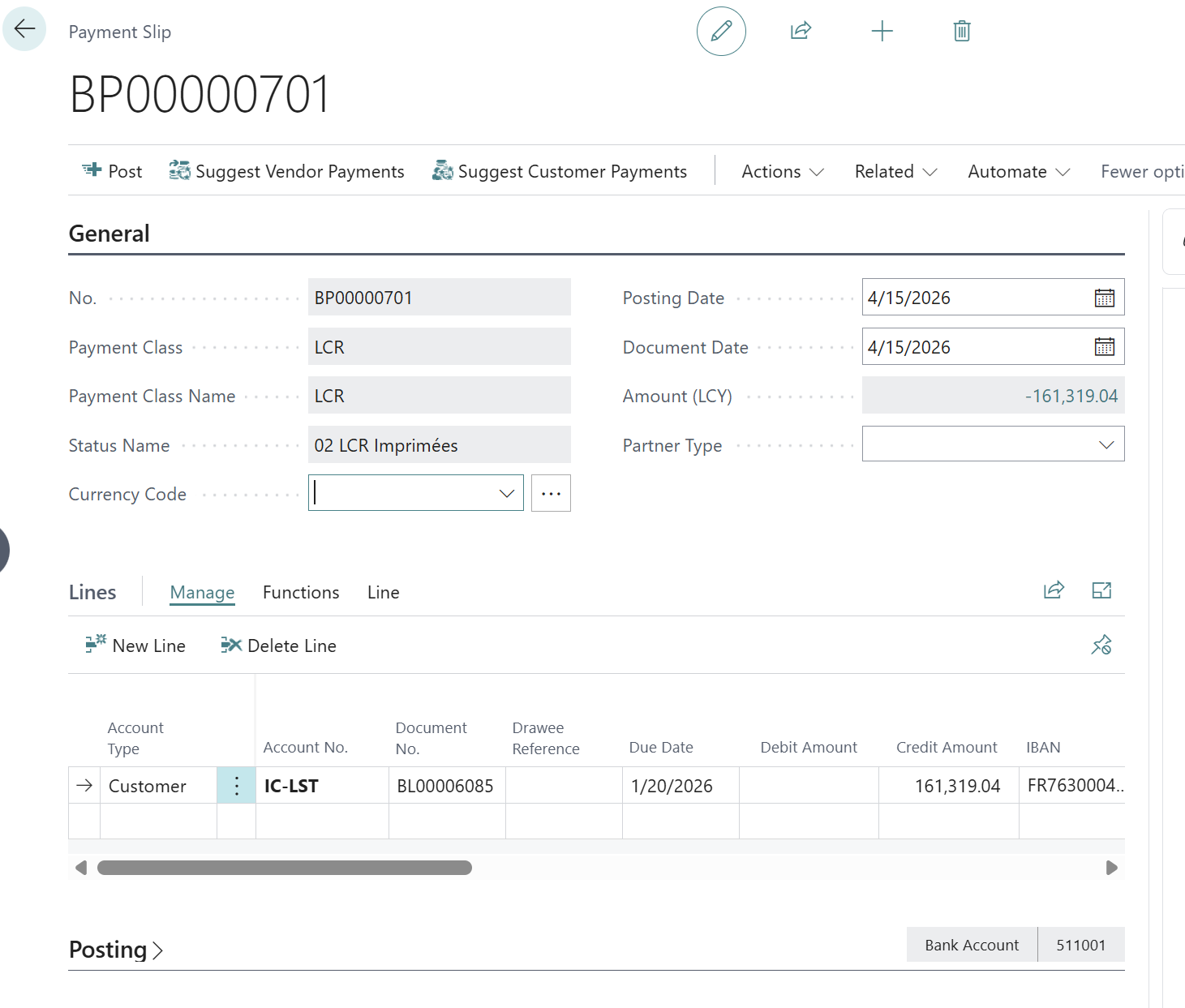This screenshot has width=1185, height=1008.
Task: Open the Related menu
Action: (895, 172)
